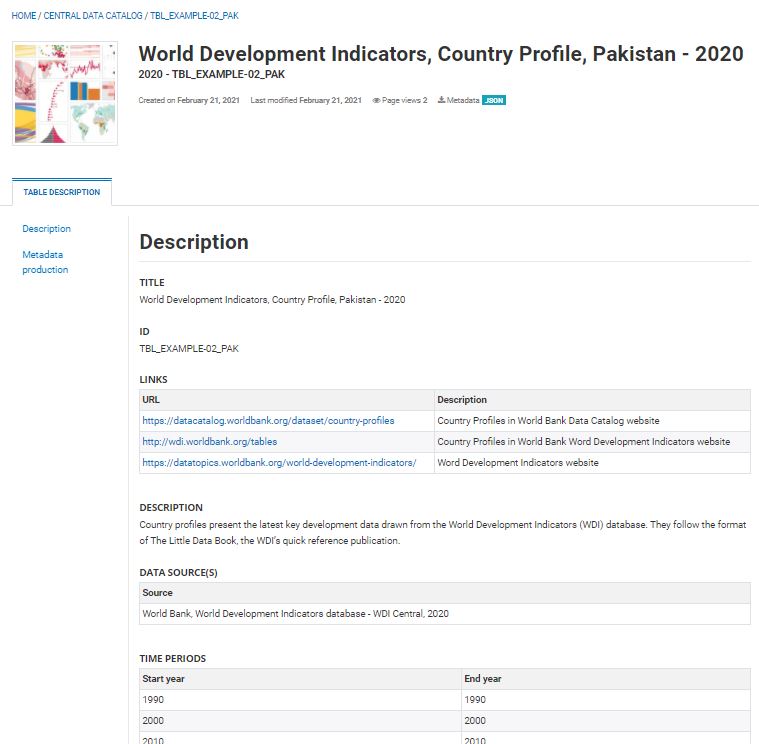Click the TBL_EXAMPLE-02_PAK breadcrumb
The height and width of the screenshot is (744, 759).
194,16
